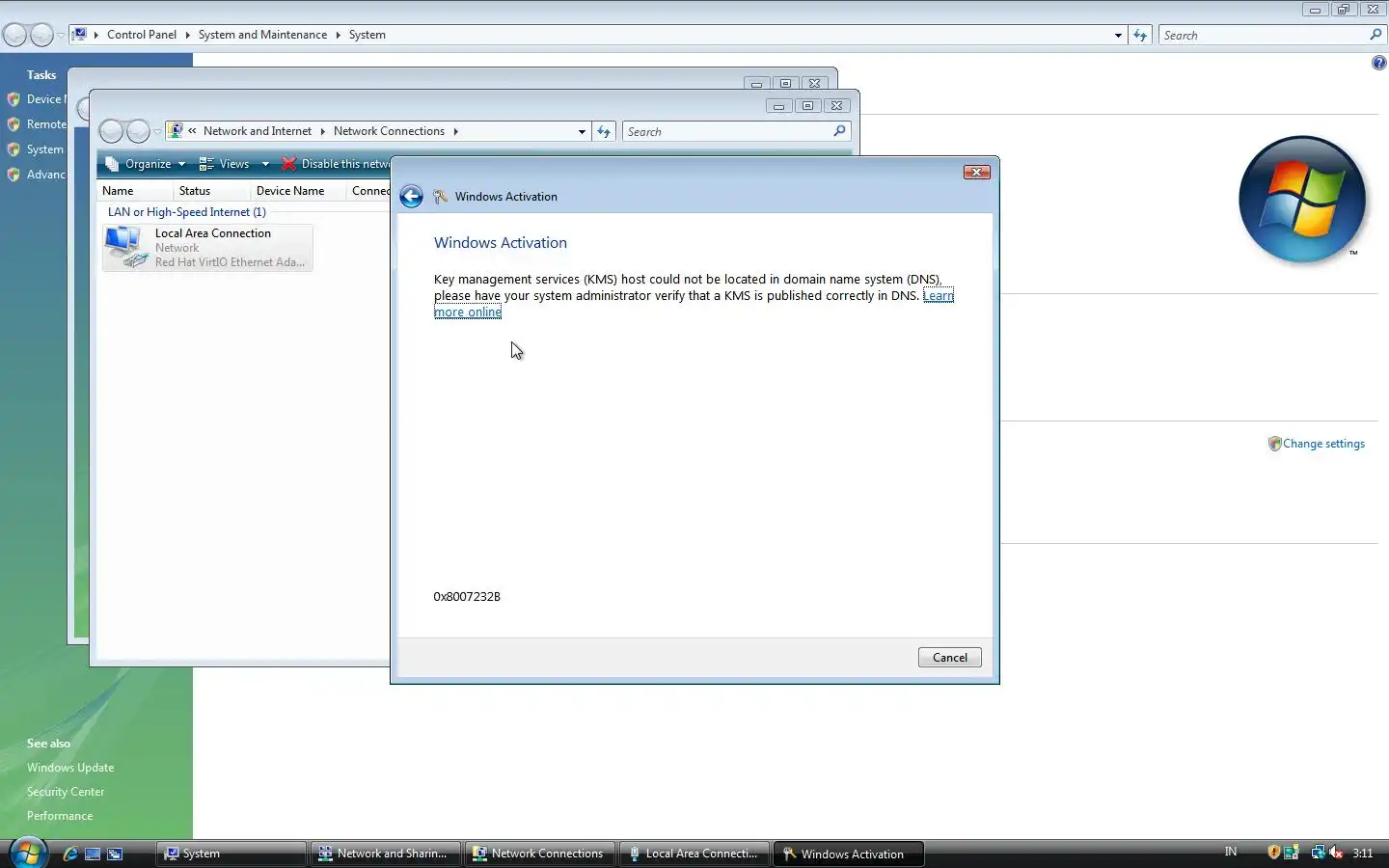Click search field in Network Connections window
This screenshot has height=868, width=1389.
pos(726,131)
